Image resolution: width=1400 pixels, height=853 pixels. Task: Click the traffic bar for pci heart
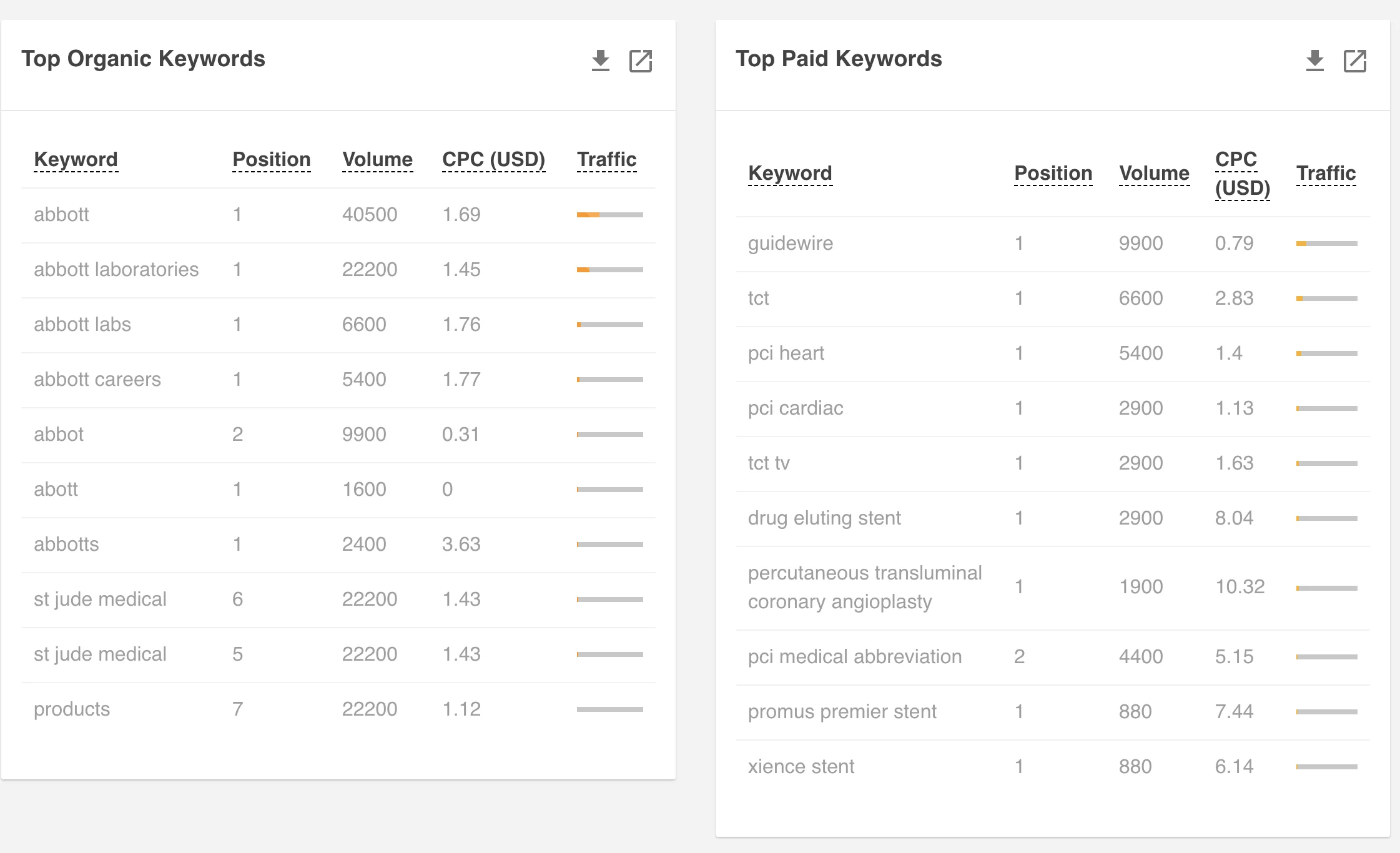point(1327,353)
